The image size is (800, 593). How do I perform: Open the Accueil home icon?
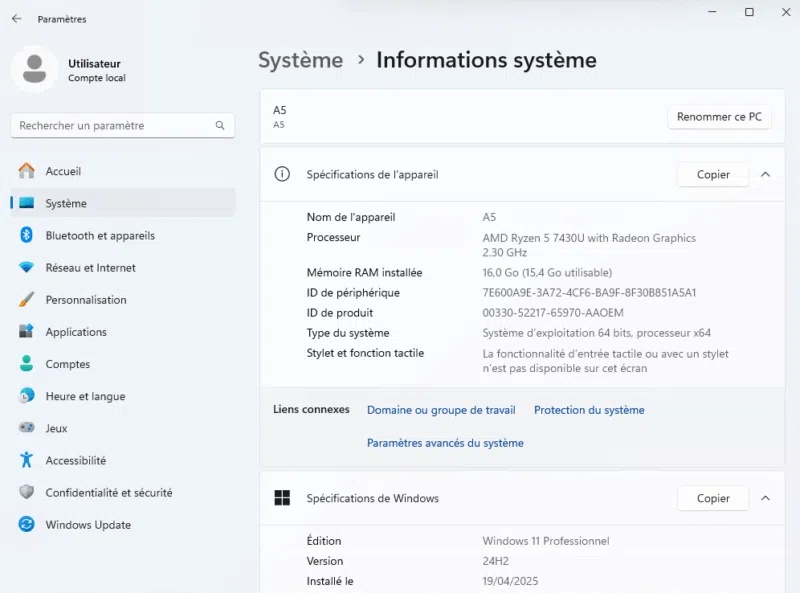point(27,171)
